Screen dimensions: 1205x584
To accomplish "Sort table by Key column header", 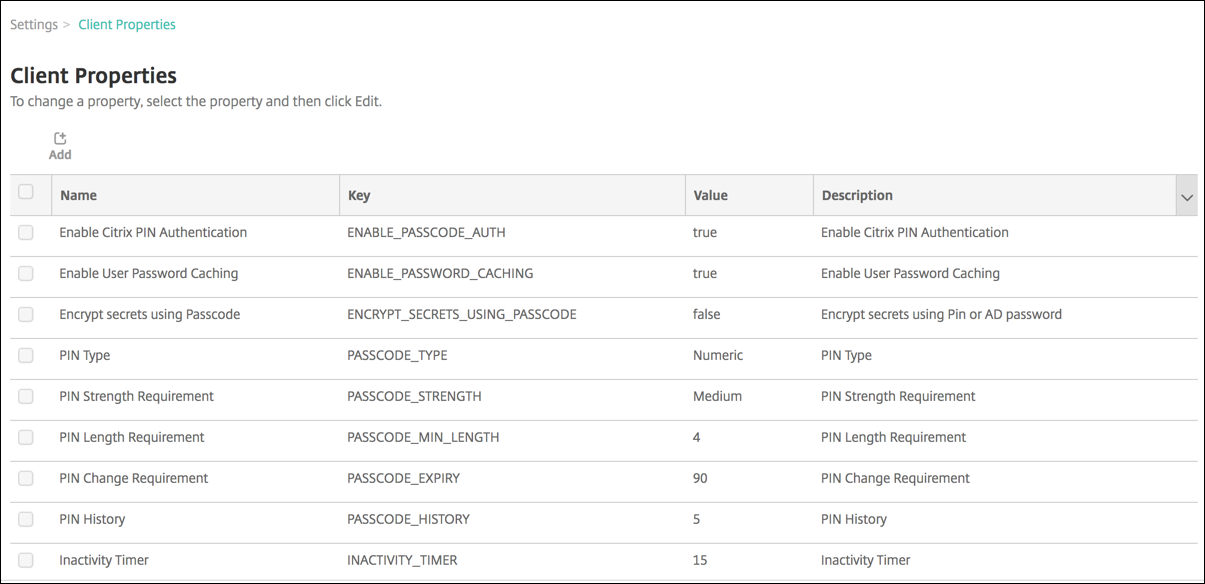I will pyautogui.click(x=359, y=196).
